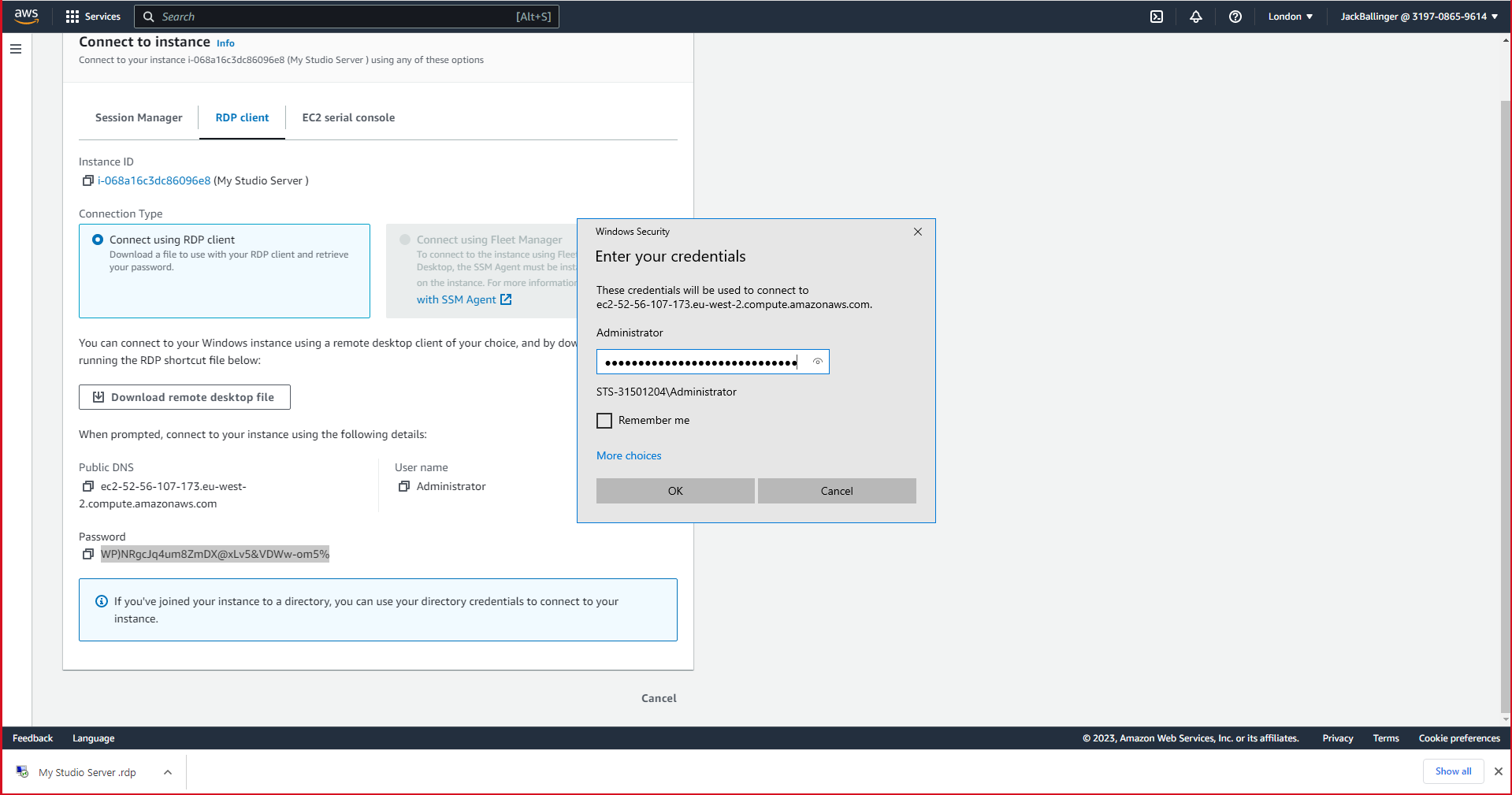1512x795 pixels.
Task: Cancel the Connect to instance page
Action: pos(659,699)
